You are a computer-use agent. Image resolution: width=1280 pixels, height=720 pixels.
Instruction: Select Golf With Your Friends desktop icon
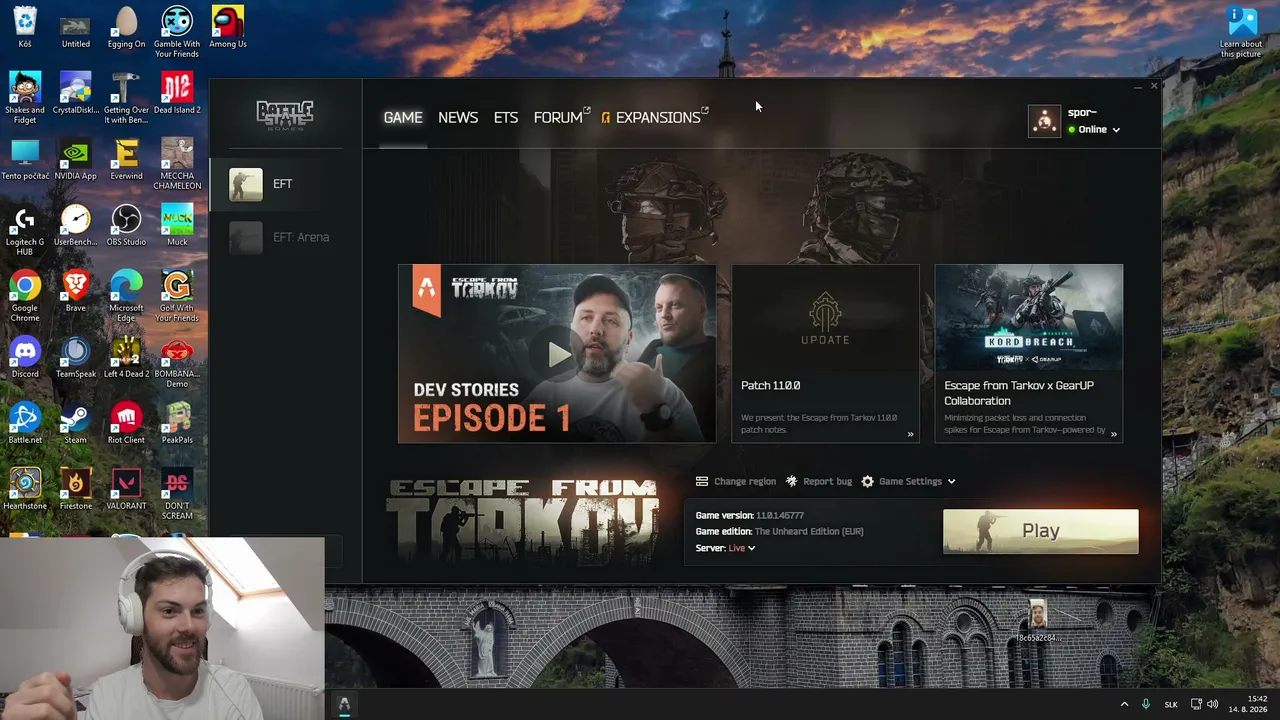[x=177, y=296]
